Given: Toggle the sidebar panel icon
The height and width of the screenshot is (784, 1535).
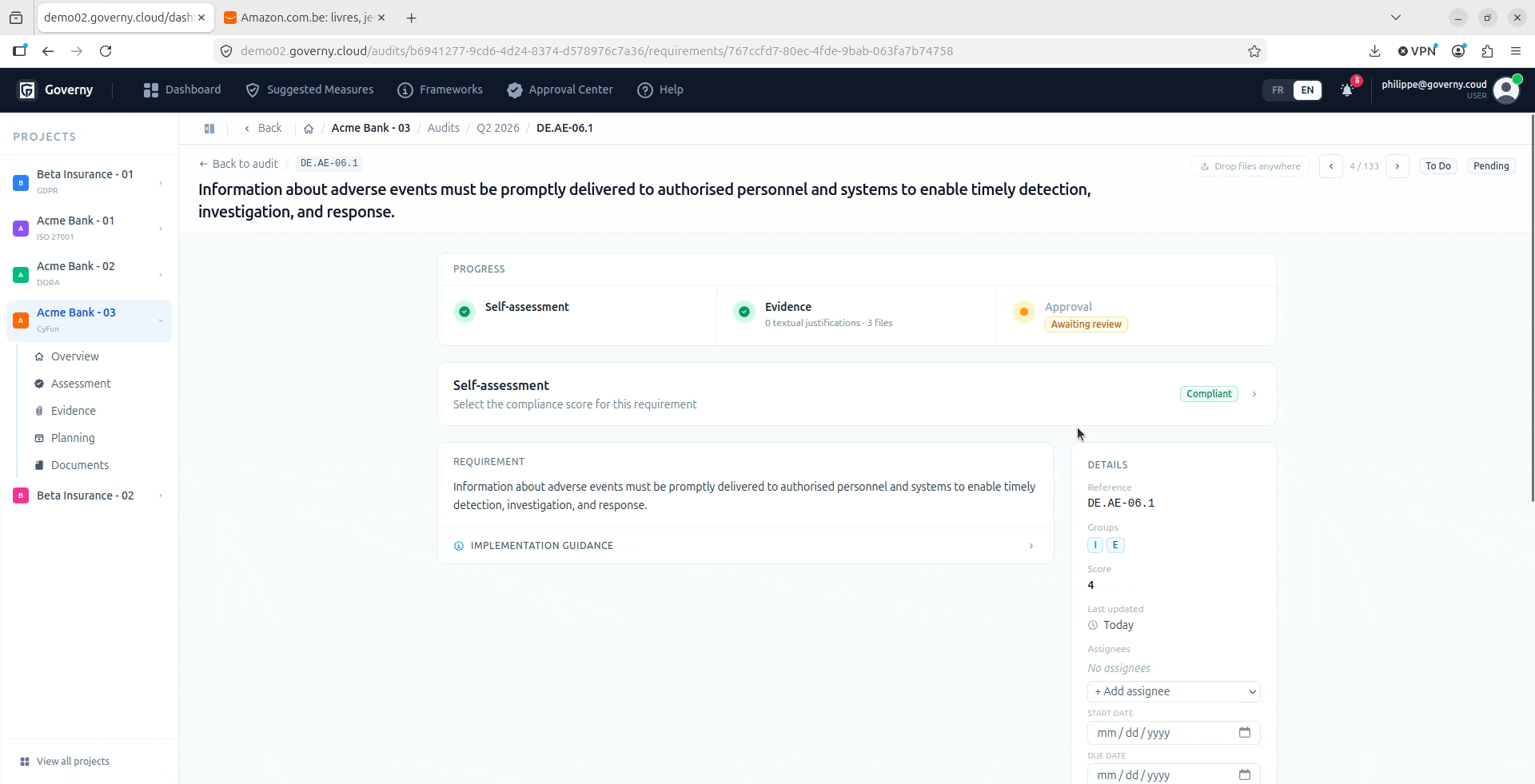Looking at the screenshot, I should coord(209,129).
